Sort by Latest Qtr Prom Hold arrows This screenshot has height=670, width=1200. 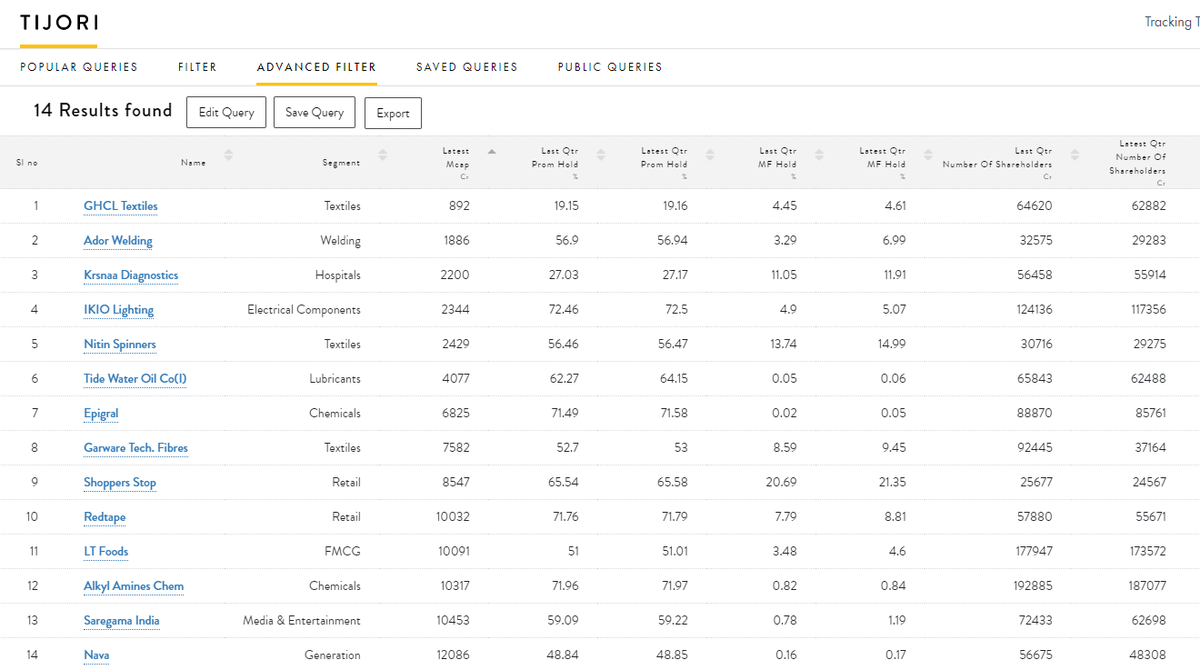[710, 155]
